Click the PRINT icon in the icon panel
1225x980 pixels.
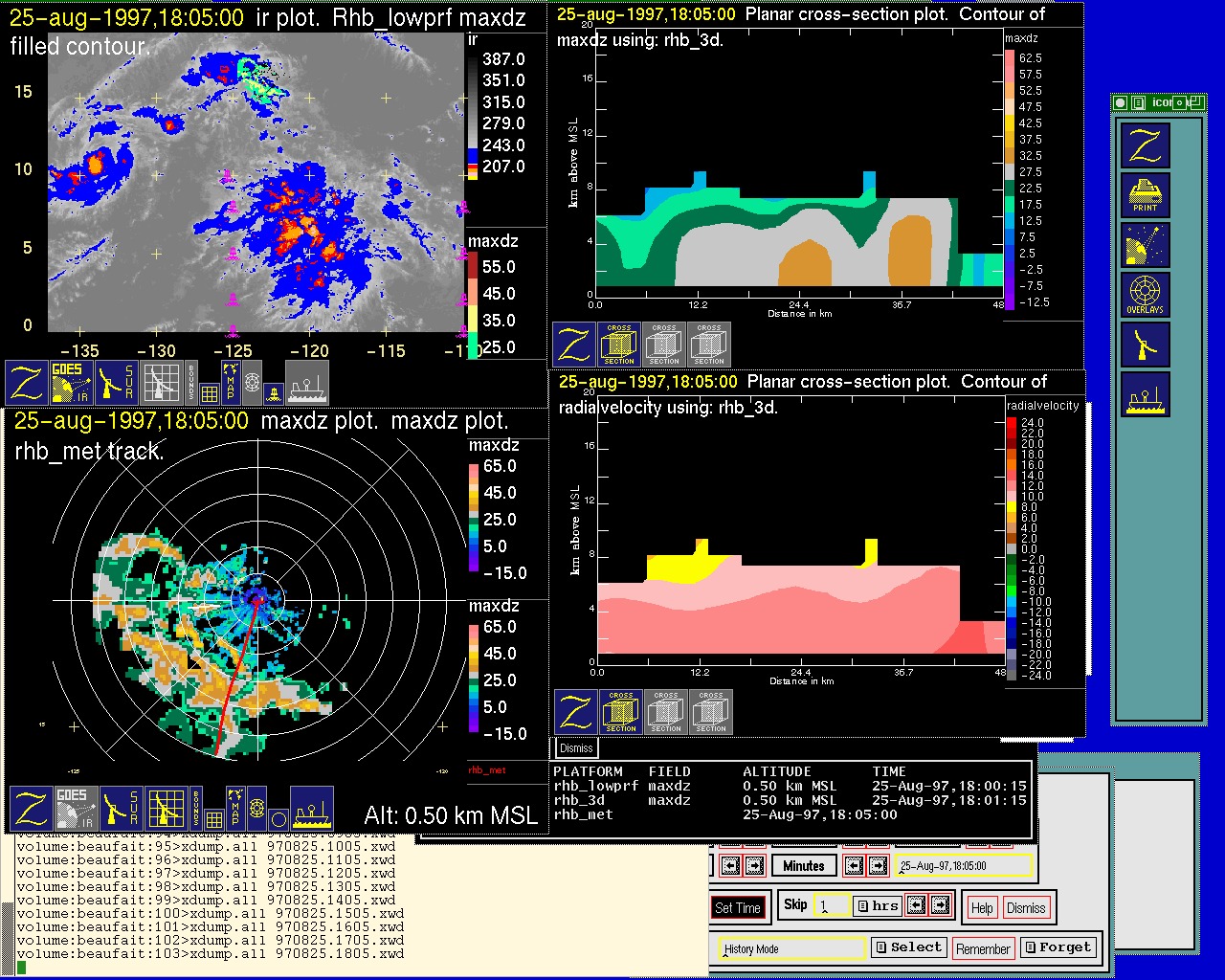point(1145,196)
